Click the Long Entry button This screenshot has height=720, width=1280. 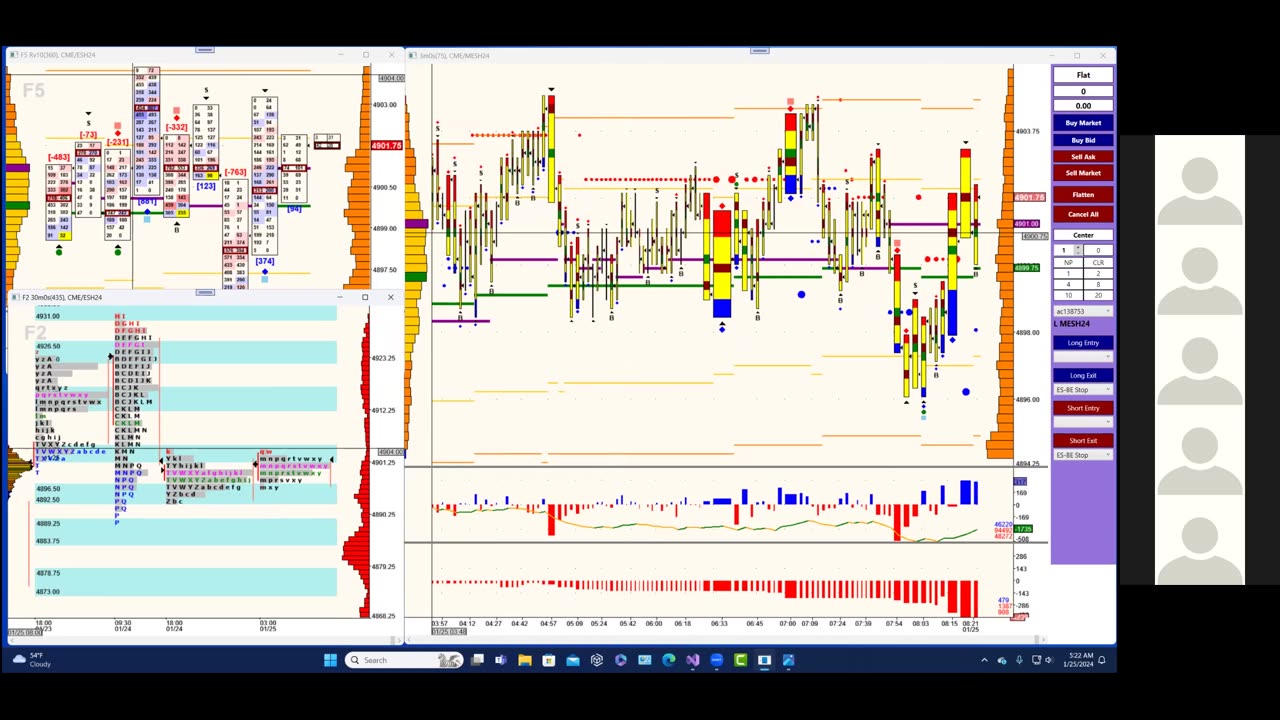1083,343
